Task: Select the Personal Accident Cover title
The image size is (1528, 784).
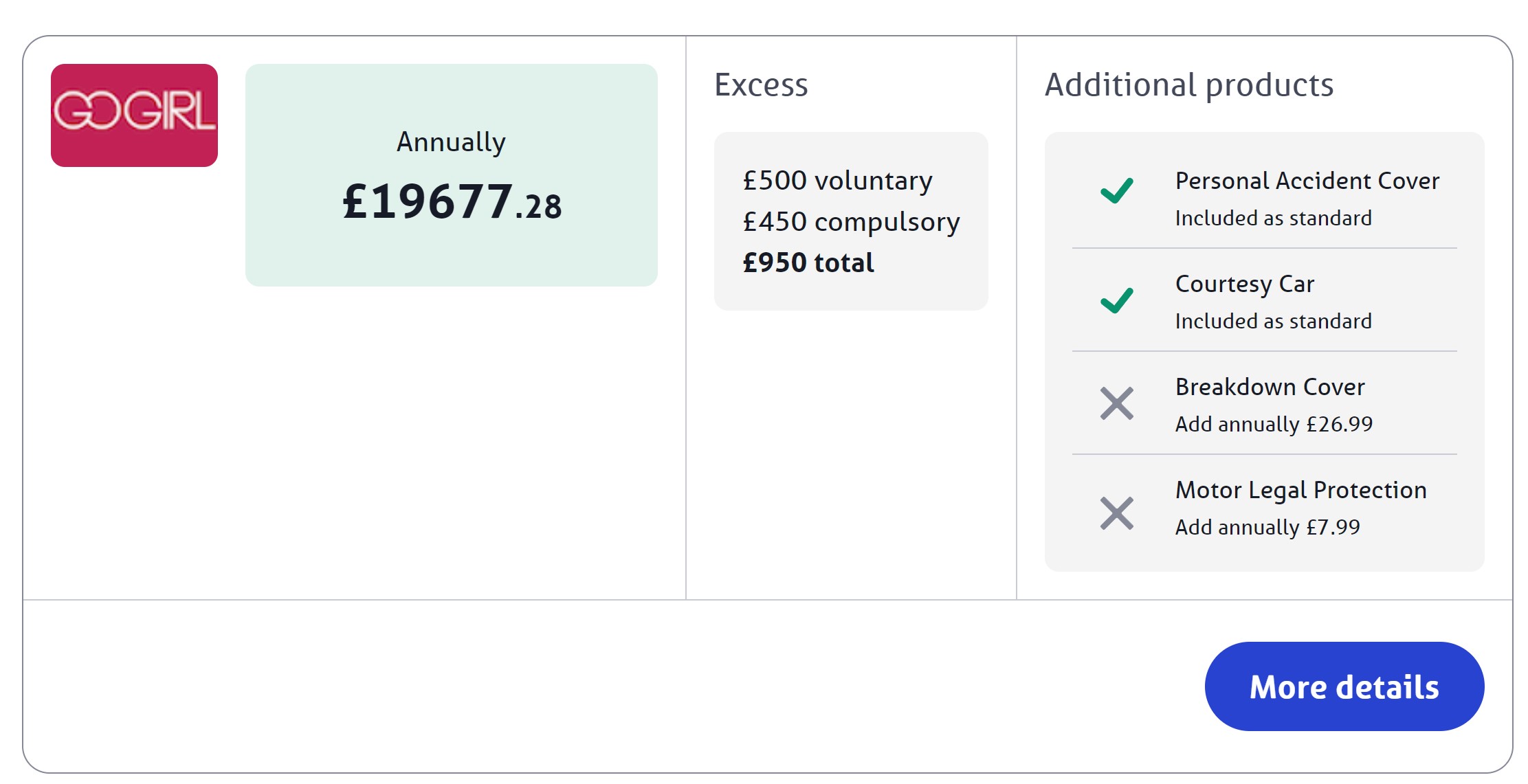Action: pos(1307,181)
